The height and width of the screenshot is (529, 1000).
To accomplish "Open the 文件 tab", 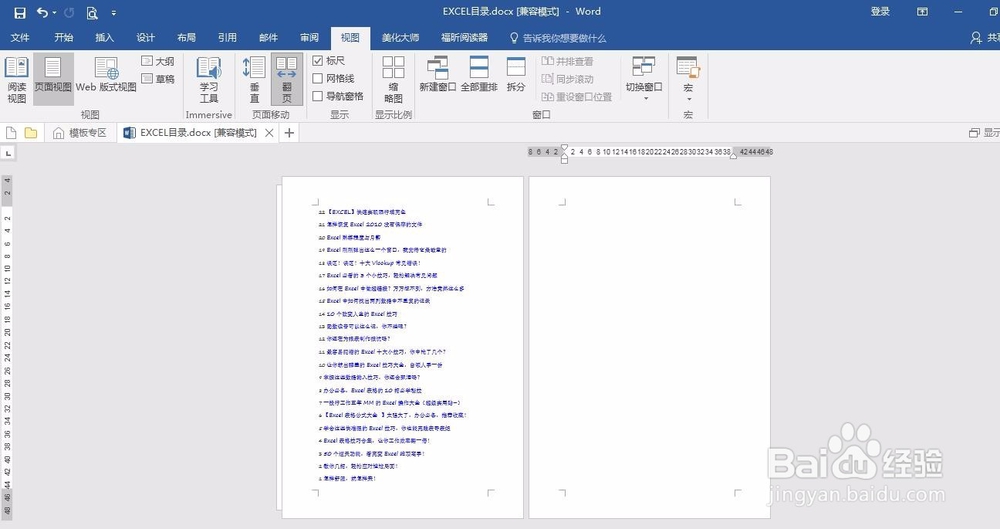I will [x=20, y=38].
